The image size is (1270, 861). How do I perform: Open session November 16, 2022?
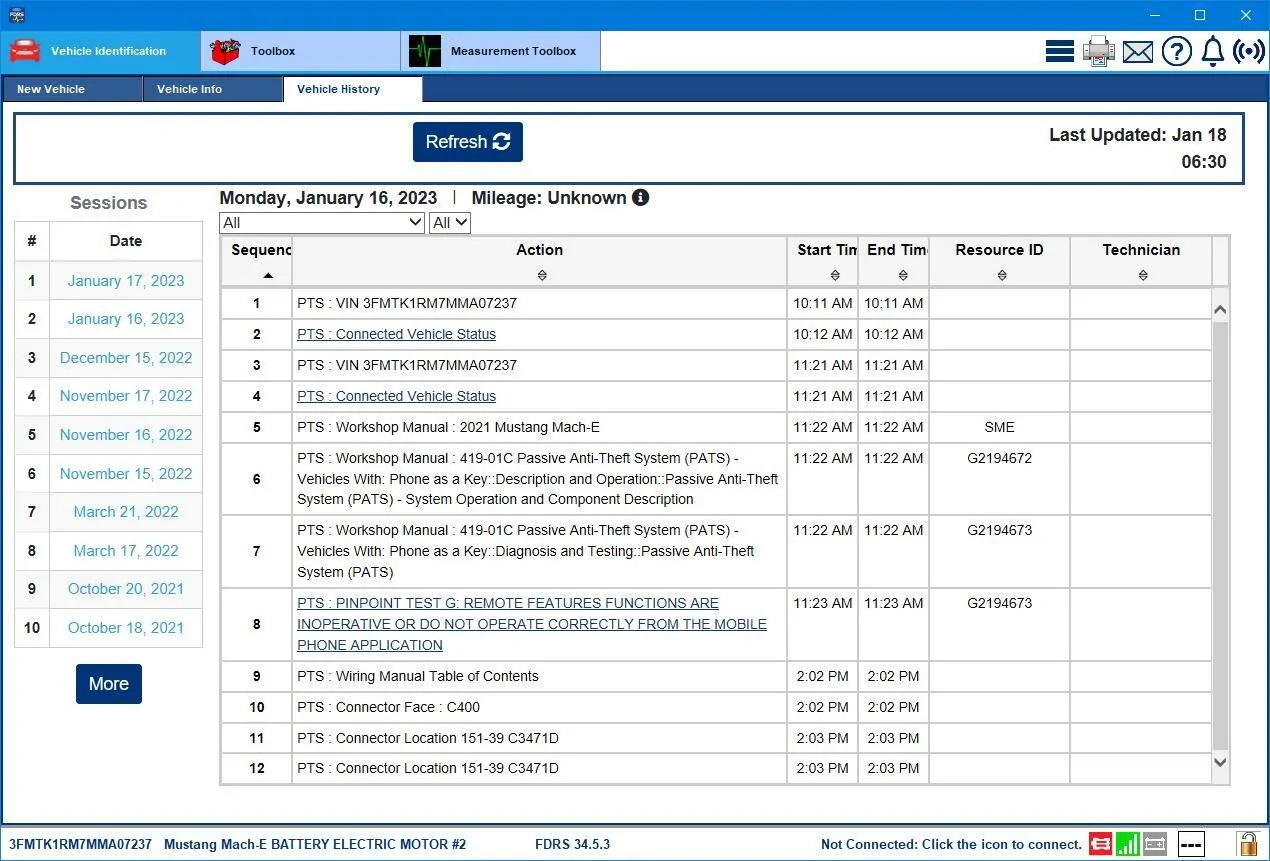[126, 435]
